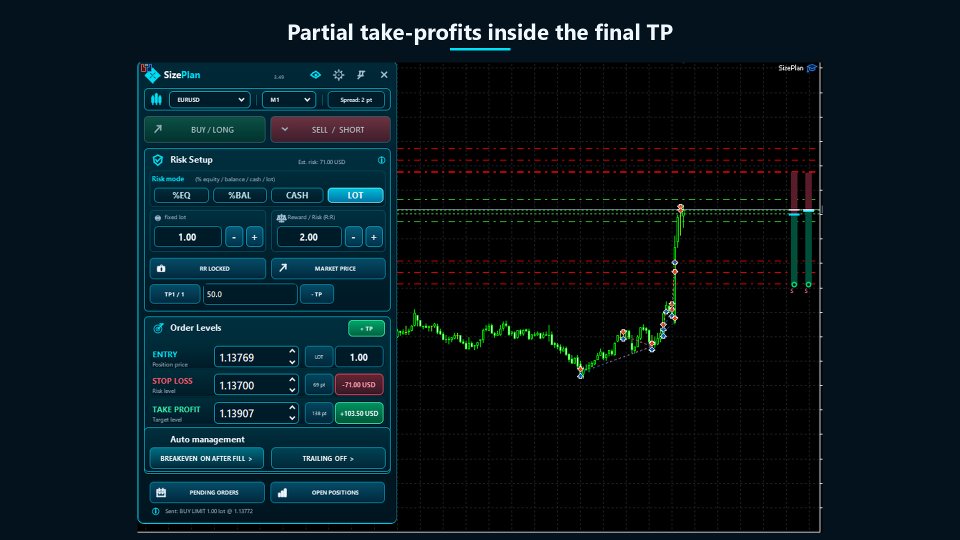Click the TP1 percentage input field
Screen dimensions: 960x540
[250, 294]
